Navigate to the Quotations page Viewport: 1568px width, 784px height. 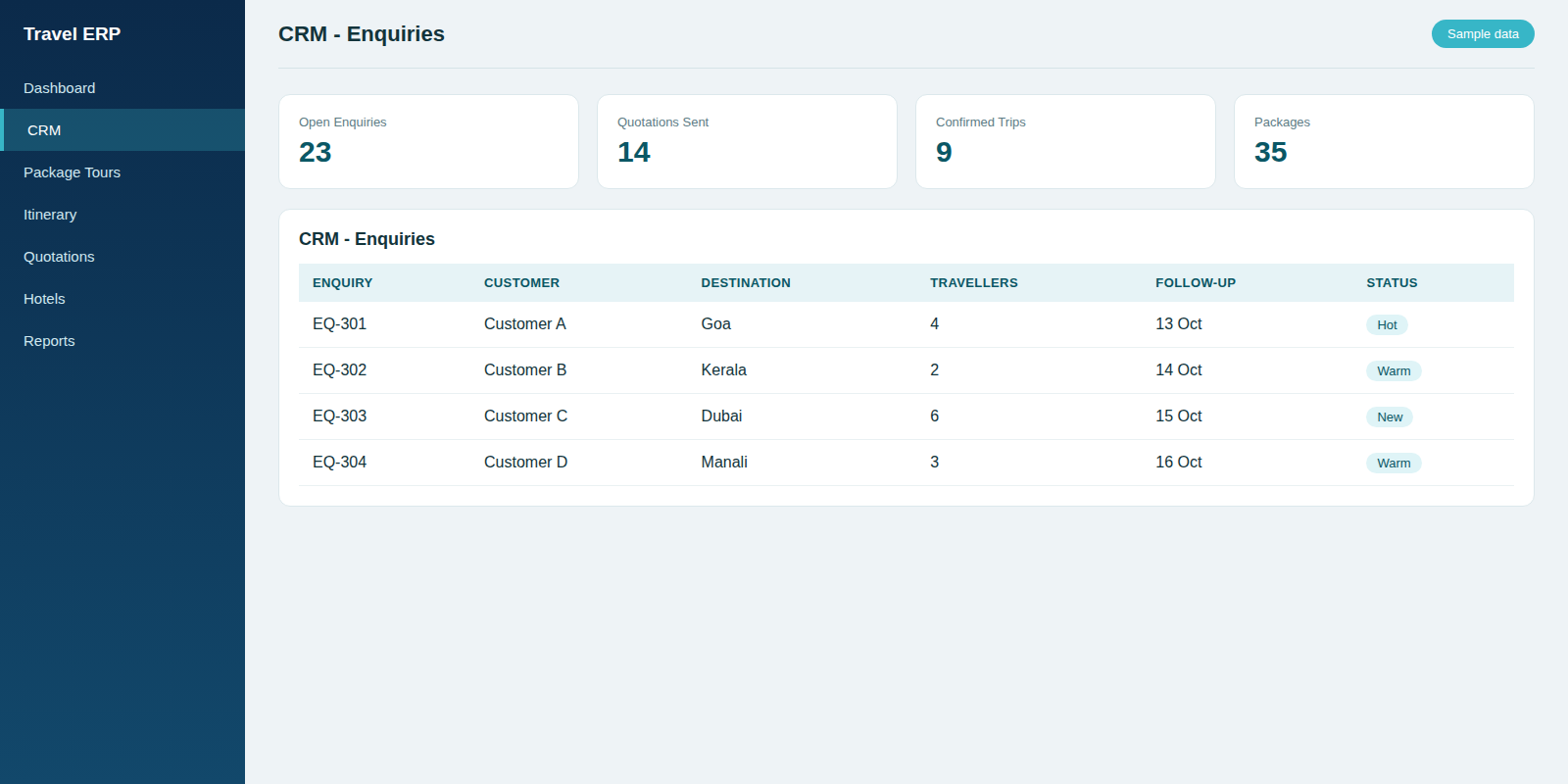(x=122, y=257)
